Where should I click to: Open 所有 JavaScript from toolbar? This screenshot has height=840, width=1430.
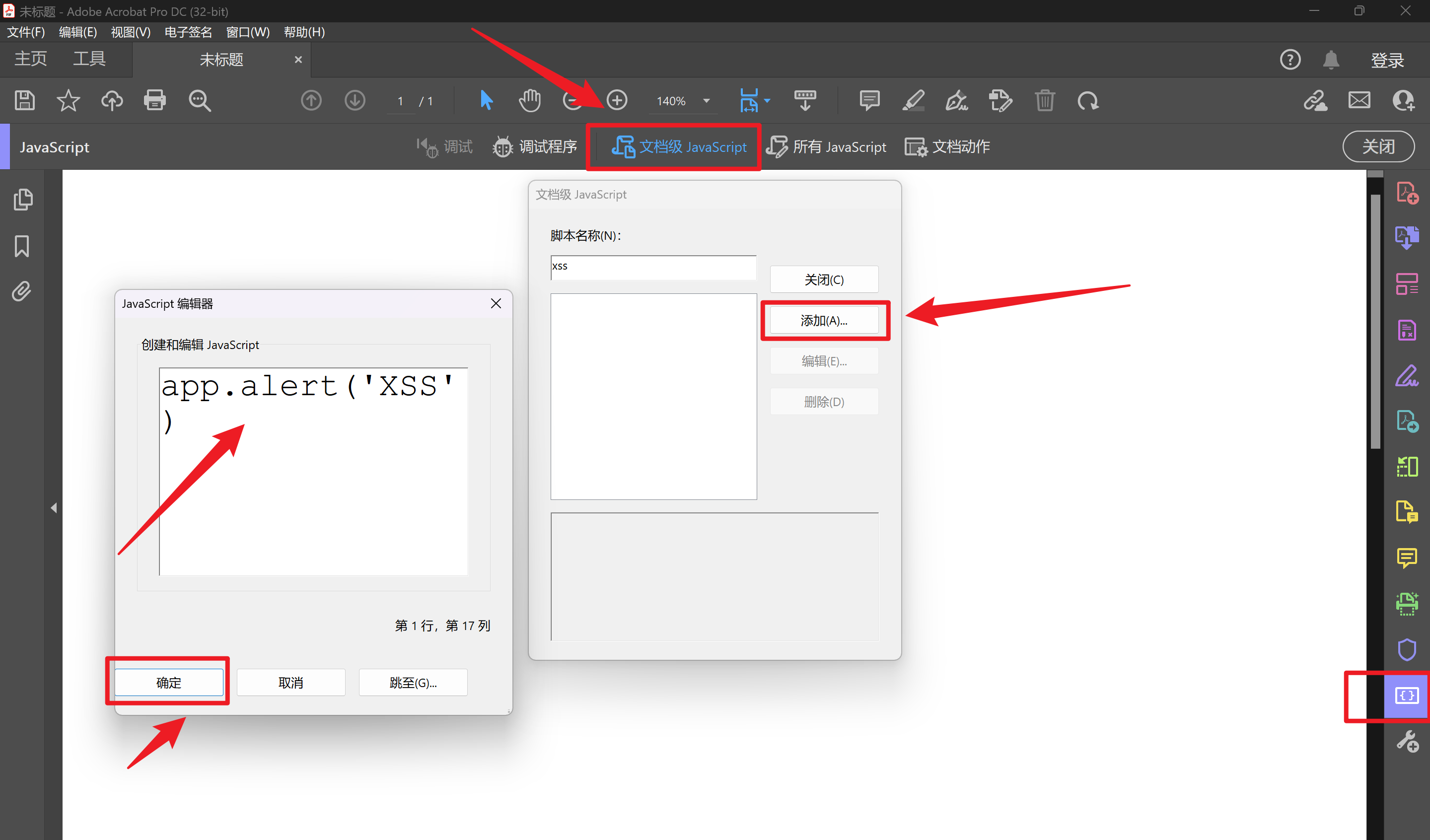(x=826, y=146)
